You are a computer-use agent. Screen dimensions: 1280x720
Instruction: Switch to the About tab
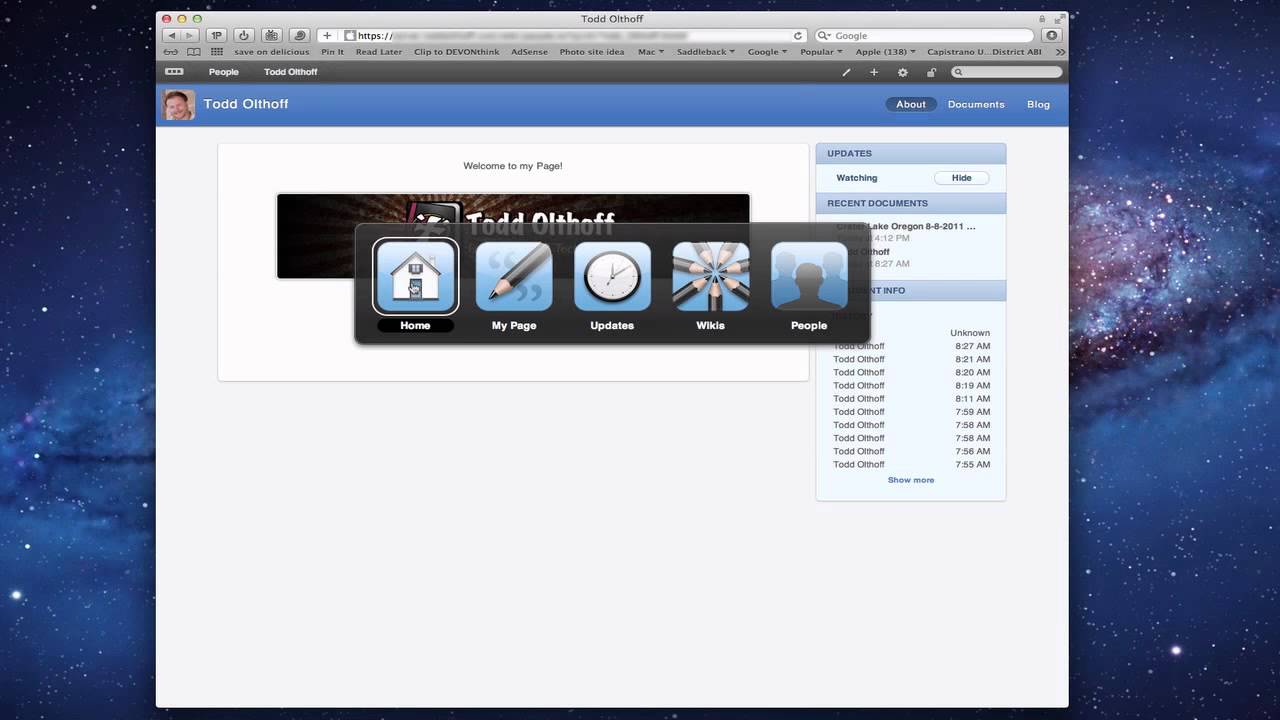pos(911,104)
